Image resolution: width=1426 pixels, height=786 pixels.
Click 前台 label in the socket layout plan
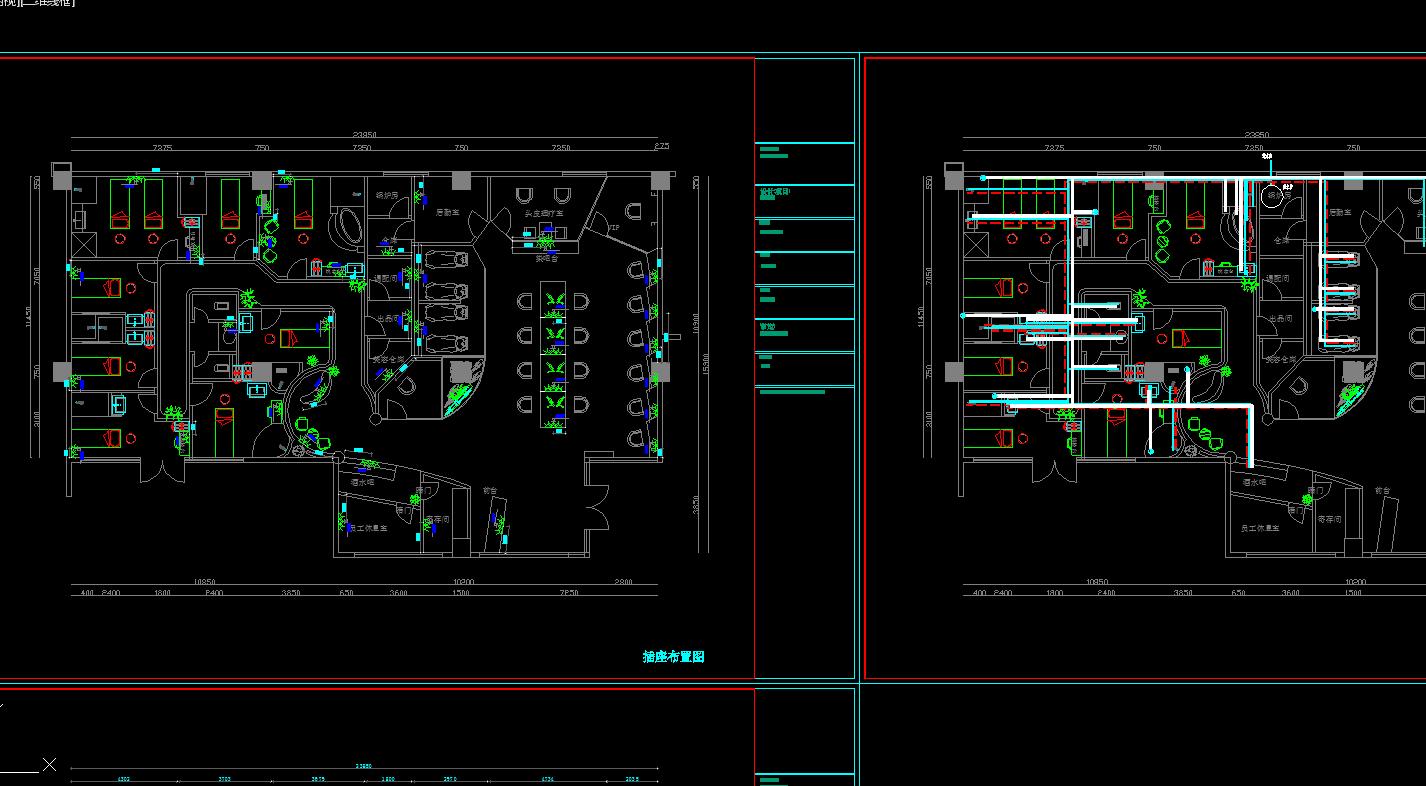pos(489,491)
